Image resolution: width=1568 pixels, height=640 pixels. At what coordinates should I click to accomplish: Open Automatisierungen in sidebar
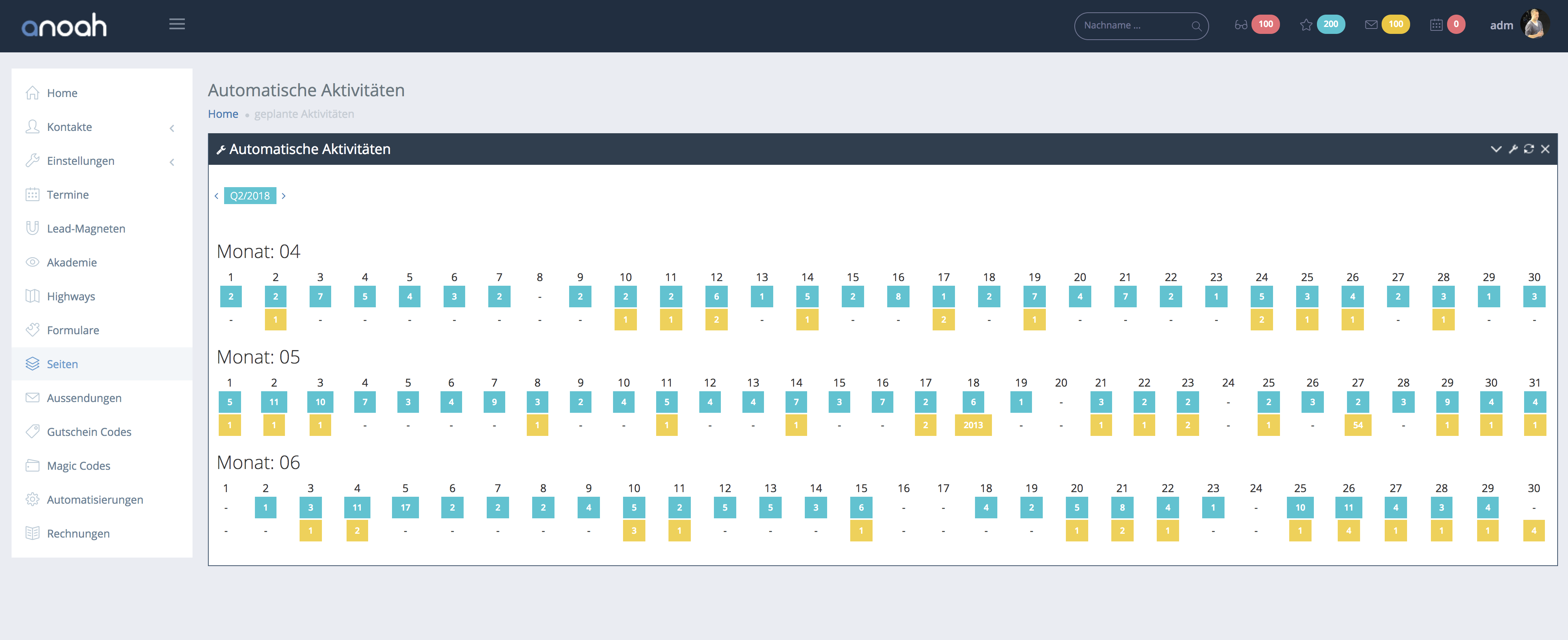(x=95, y=499)
